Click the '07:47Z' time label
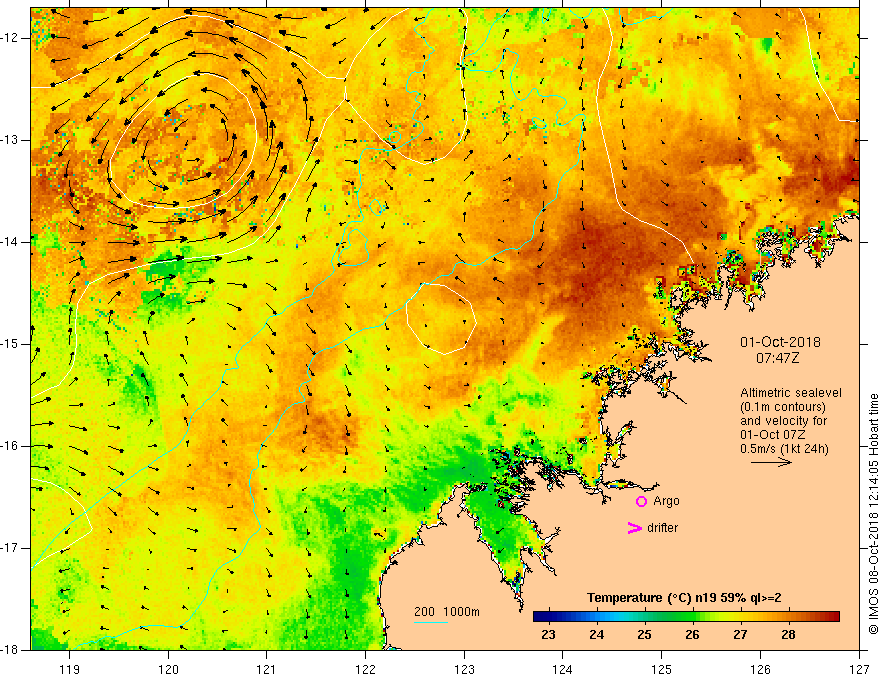The image size is (880, 680). click(x=777, y=358)
